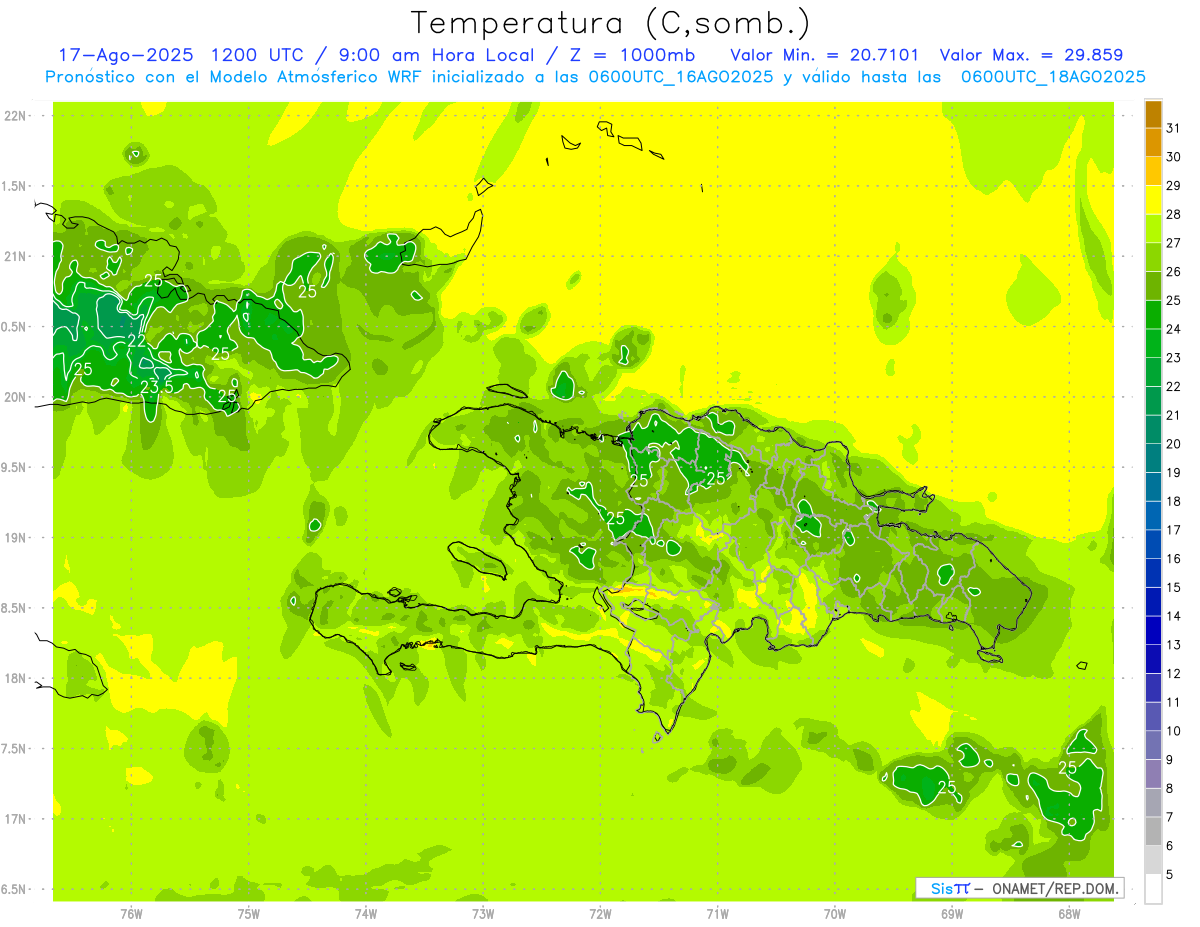Click the '20N' latitude axis label
Viewport: 1200px width, 927px height.
pos(16,398)
